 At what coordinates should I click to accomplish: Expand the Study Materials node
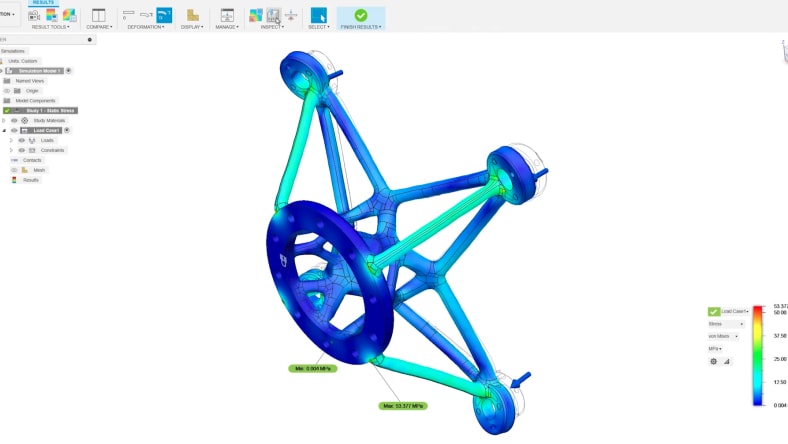click(x=4, y=121)
